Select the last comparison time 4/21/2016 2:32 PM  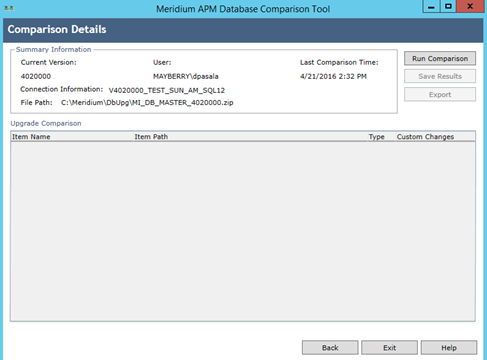(333, 76)
